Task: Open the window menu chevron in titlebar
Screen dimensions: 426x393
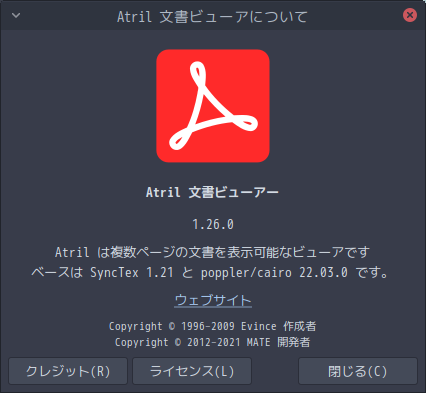Action: click(x=16, y=15)
